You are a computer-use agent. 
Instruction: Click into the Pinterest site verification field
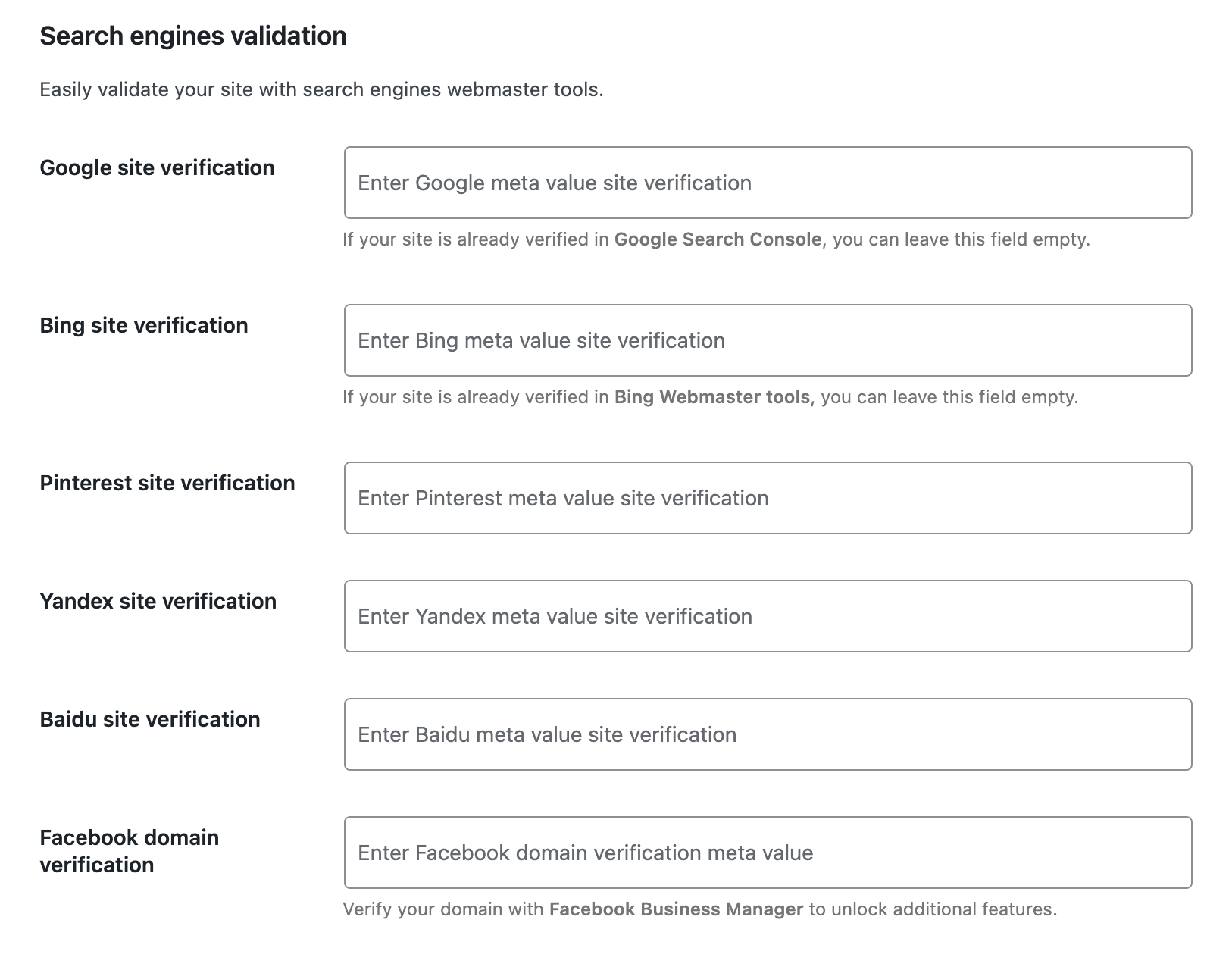click(x=768, y=498)
